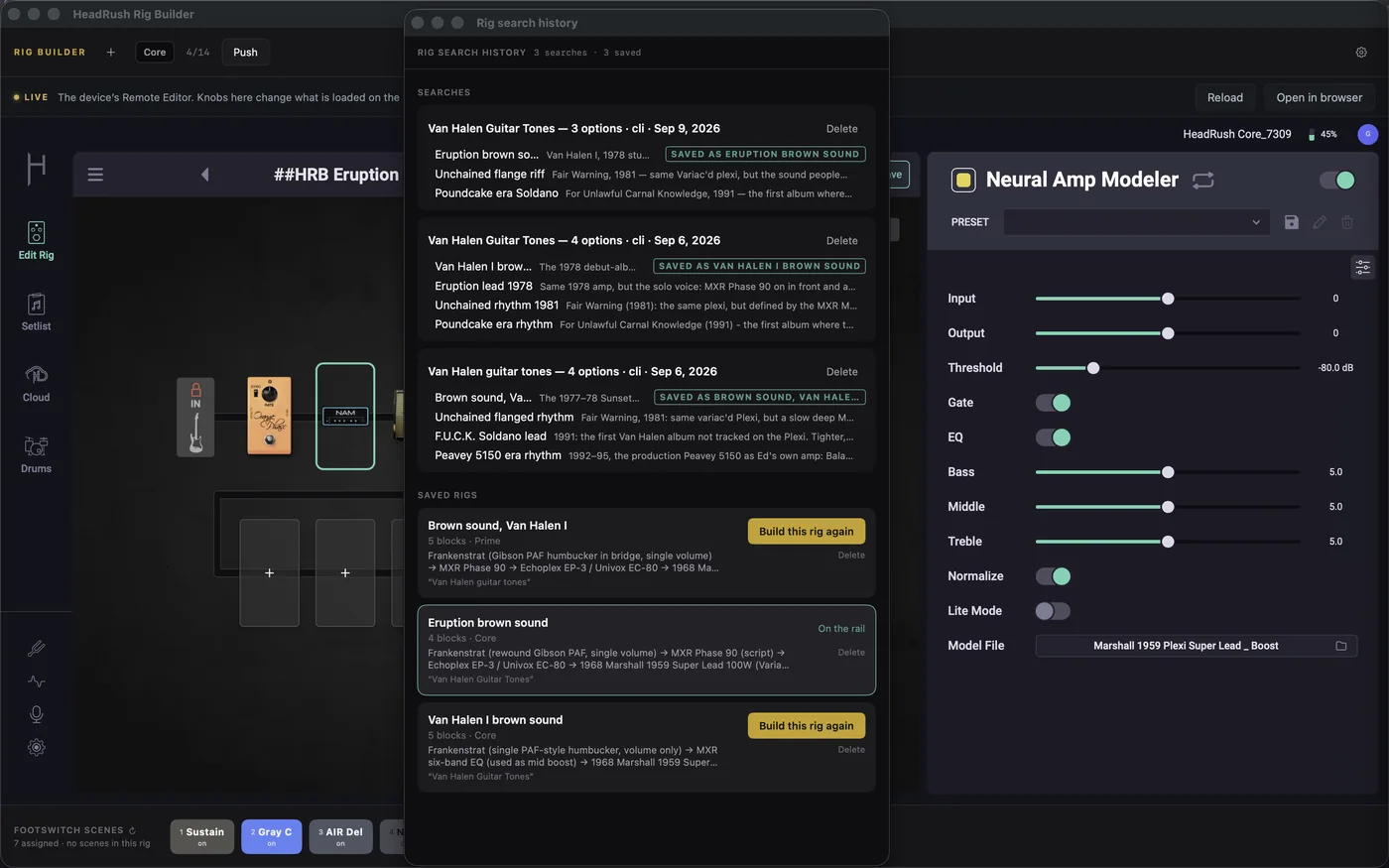Select the NAM block in the signal chain
The height and width of the screenshot is (868, 1389).
345,417
